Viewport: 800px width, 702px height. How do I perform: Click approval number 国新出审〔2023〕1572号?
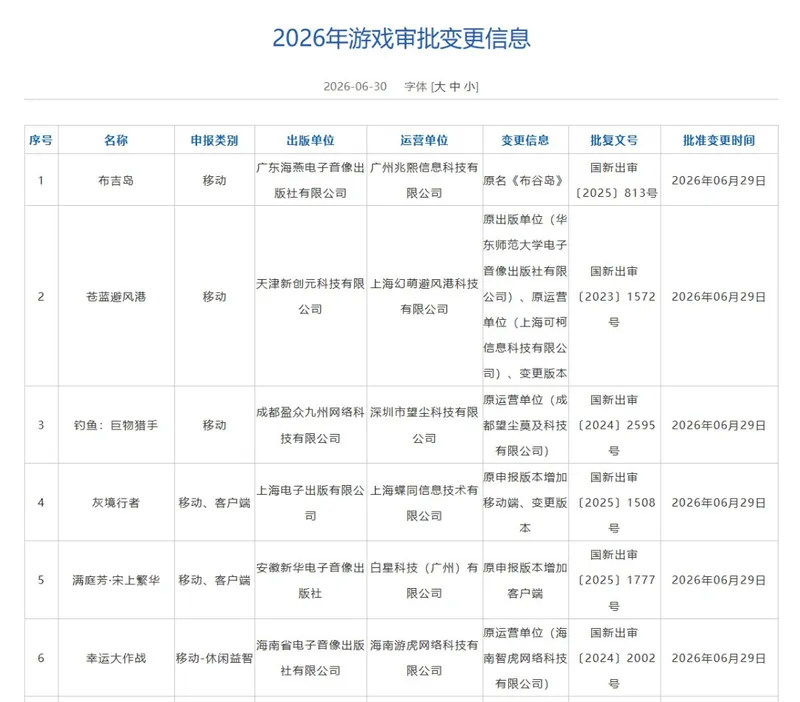pos(616,296)
